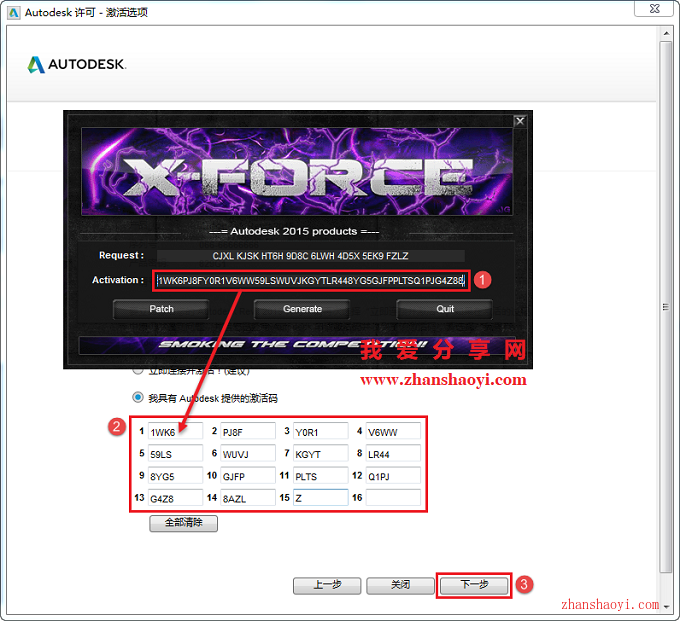Click the Patch button in X-Force
The image size is (680, 621).
[161, 309]
